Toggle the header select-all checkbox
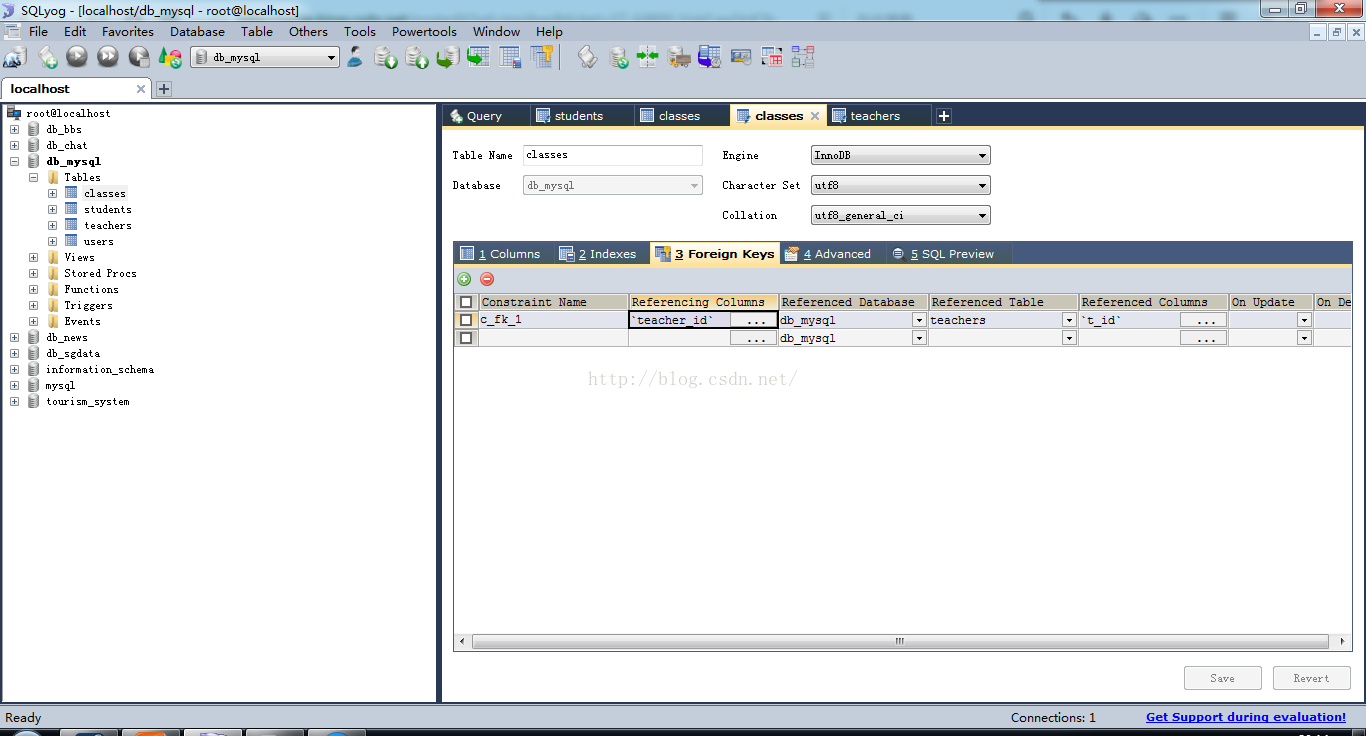This screenshot has width=1366, height=736. tap(466, 302)
